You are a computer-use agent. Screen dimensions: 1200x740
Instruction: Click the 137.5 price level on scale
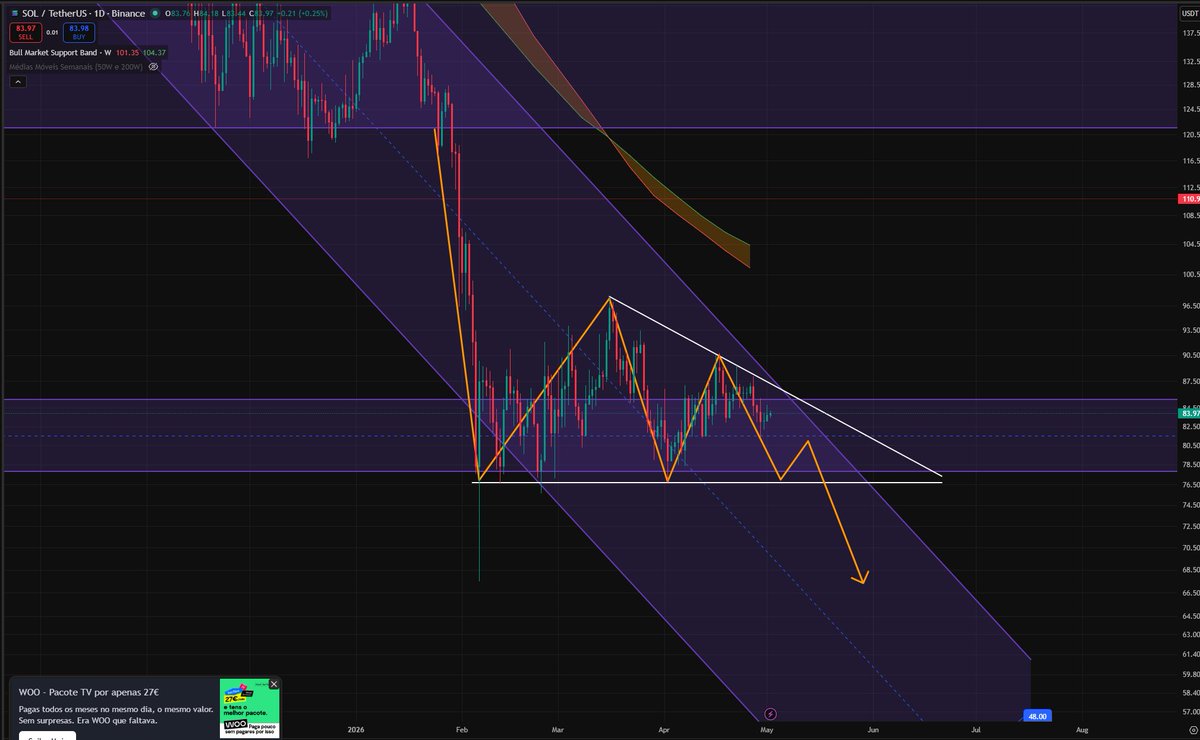point(1190,34)
